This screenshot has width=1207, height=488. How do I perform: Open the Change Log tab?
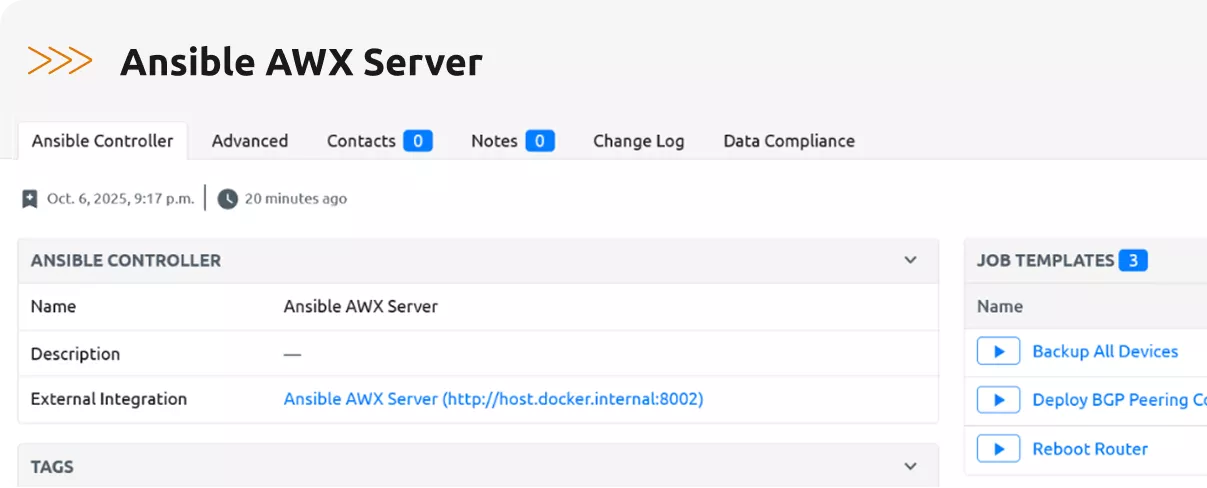(x=639, y=141)
